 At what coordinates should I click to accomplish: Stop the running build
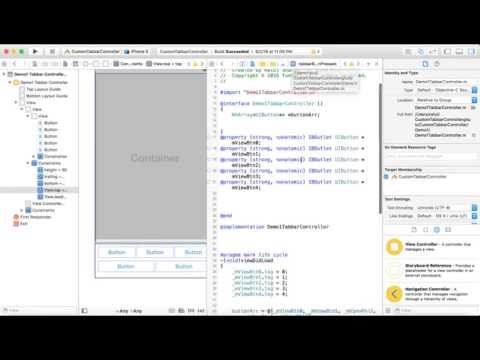coord(52,52)
